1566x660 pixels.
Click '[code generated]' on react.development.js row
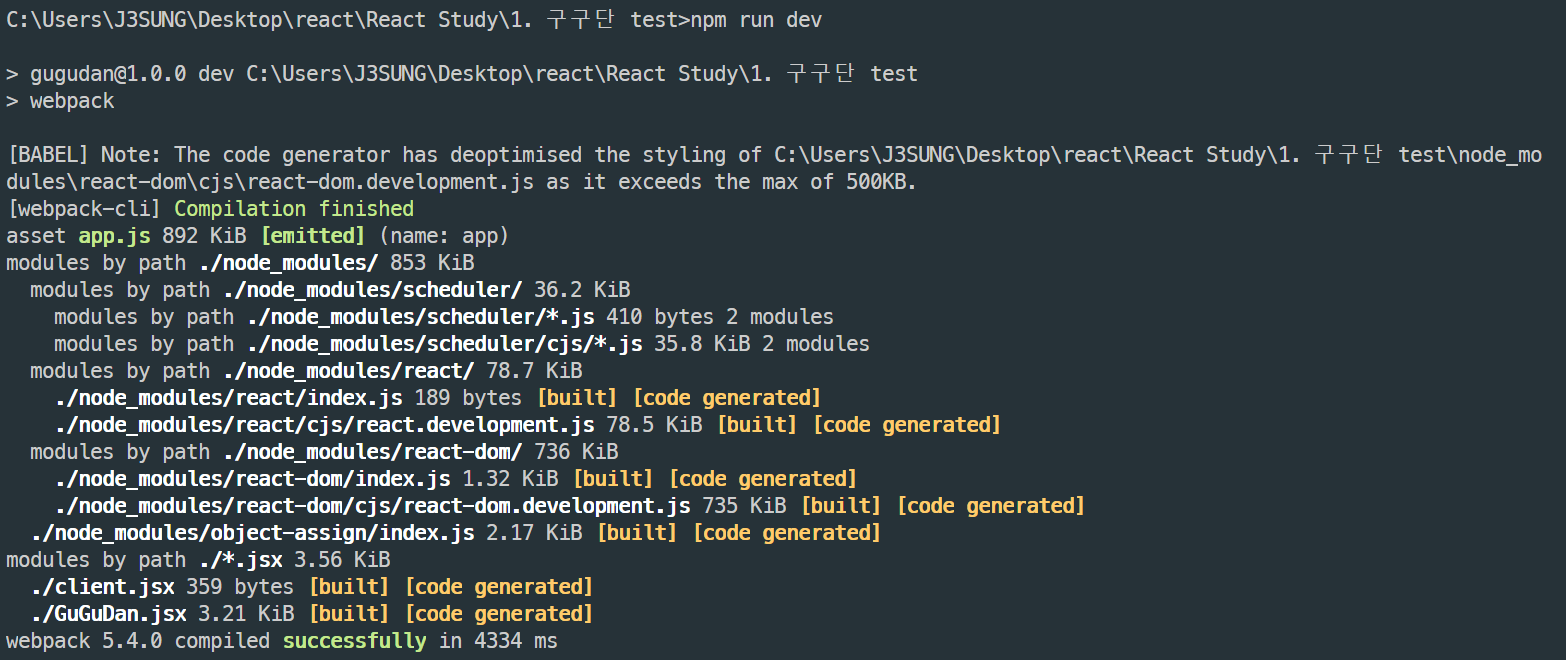click(x=907, y=425)
